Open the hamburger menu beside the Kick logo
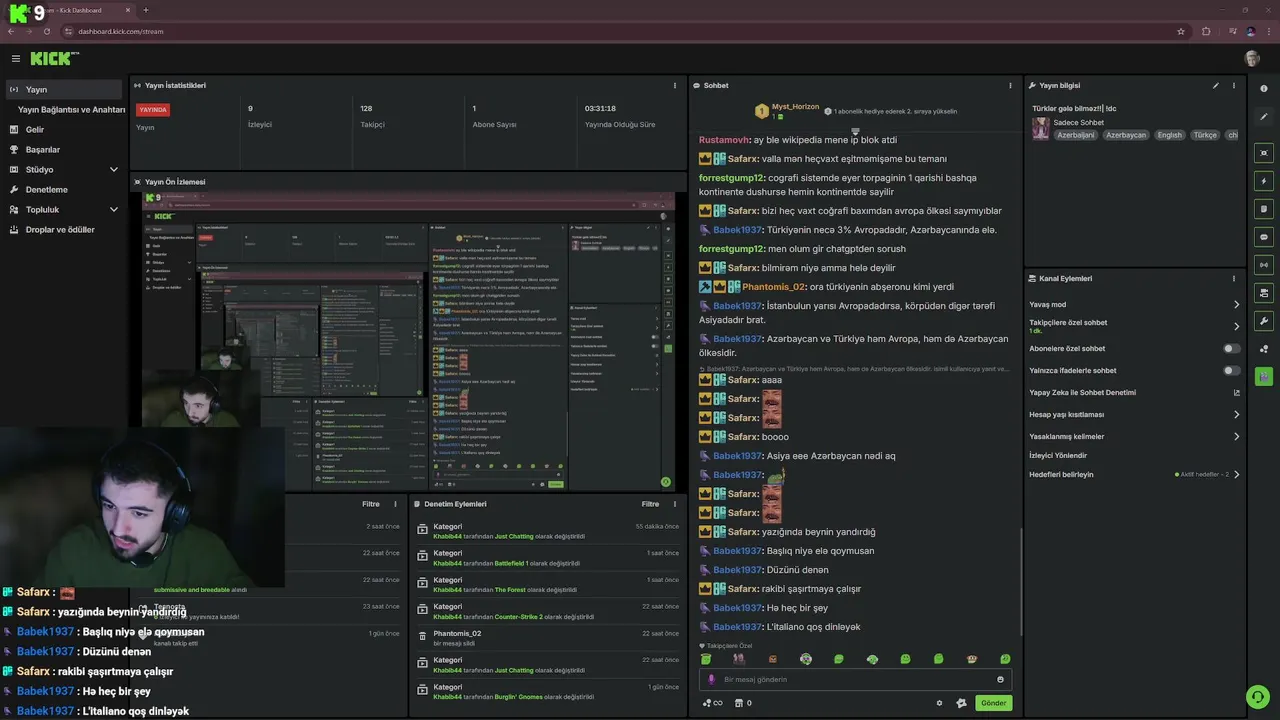This screenshot has height=720, width=1280. [x=15, y=59]
